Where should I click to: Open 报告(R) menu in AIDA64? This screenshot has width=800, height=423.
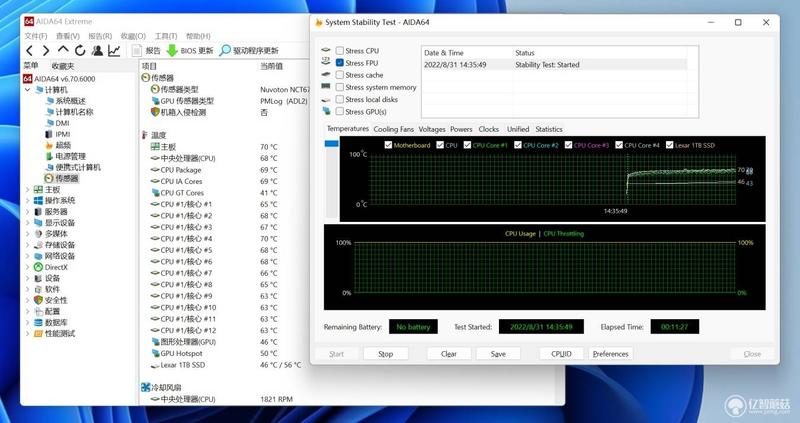[100, 36]
